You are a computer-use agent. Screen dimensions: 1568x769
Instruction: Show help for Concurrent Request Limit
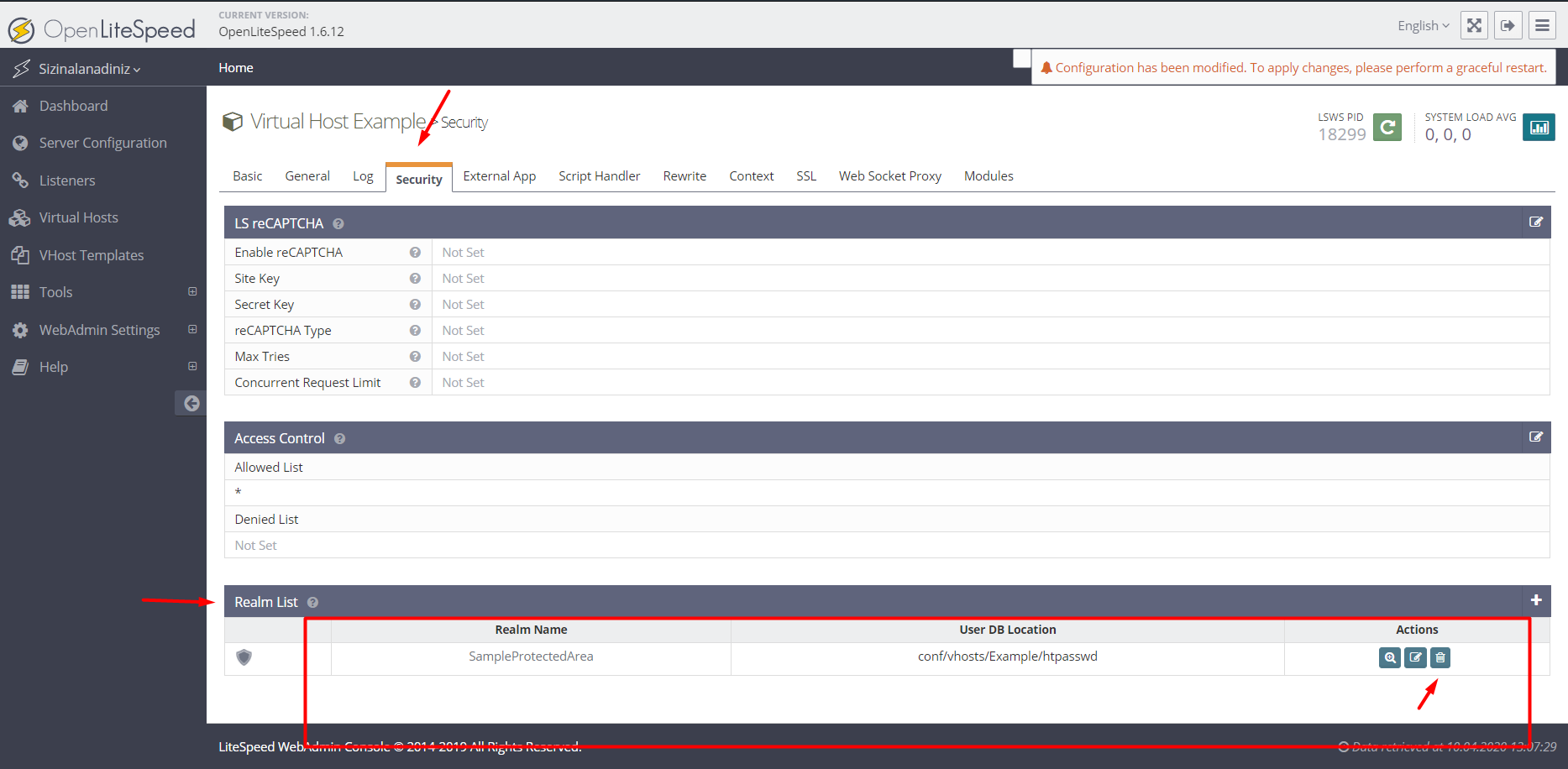pyautogui.click(x=415, y=383)
